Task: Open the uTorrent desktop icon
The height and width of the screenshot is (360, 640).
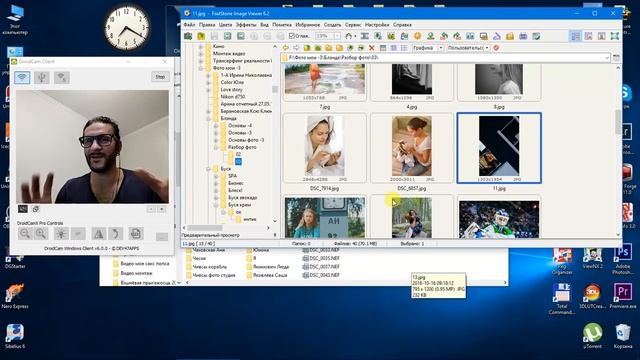Action: coord(592,337)
